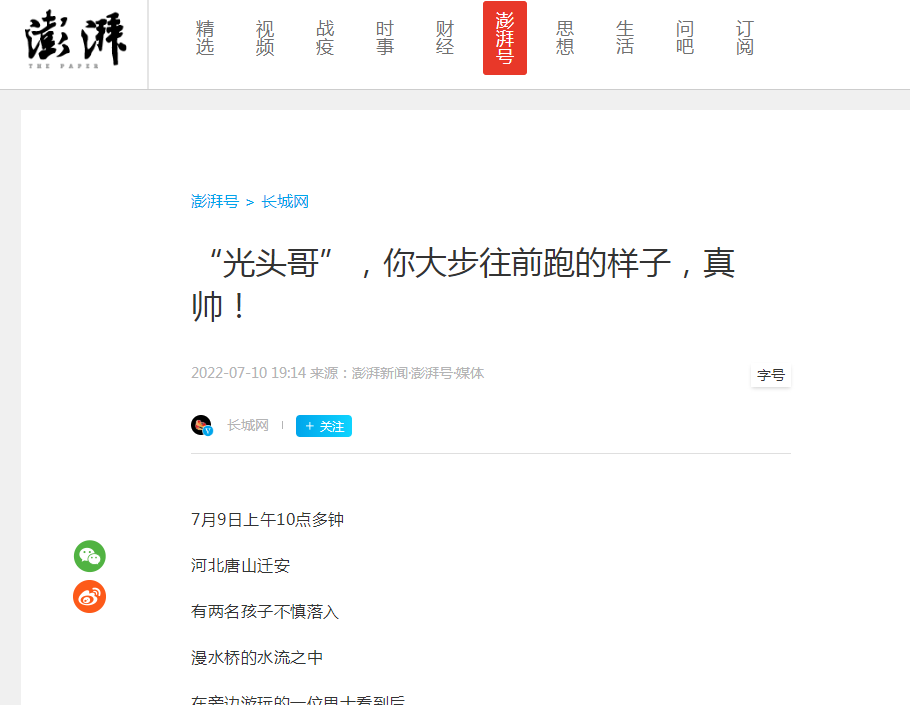
Task: Click the verification badge on the avatar
Action: tap(210, 432)
